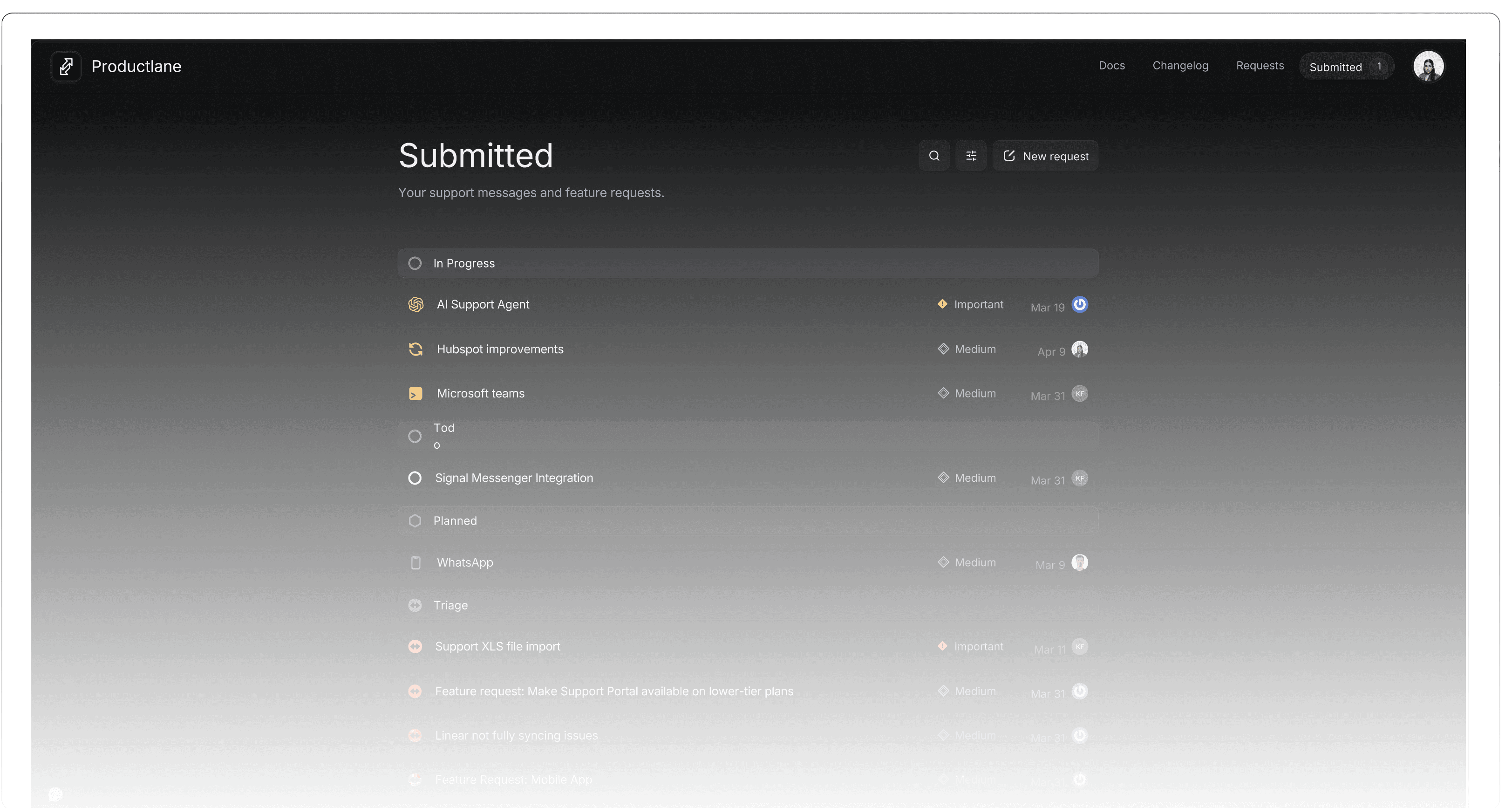Click the OpenAI icon next to AI Support Agent
Screen dimensions: 1512x808
click(416, 304)
